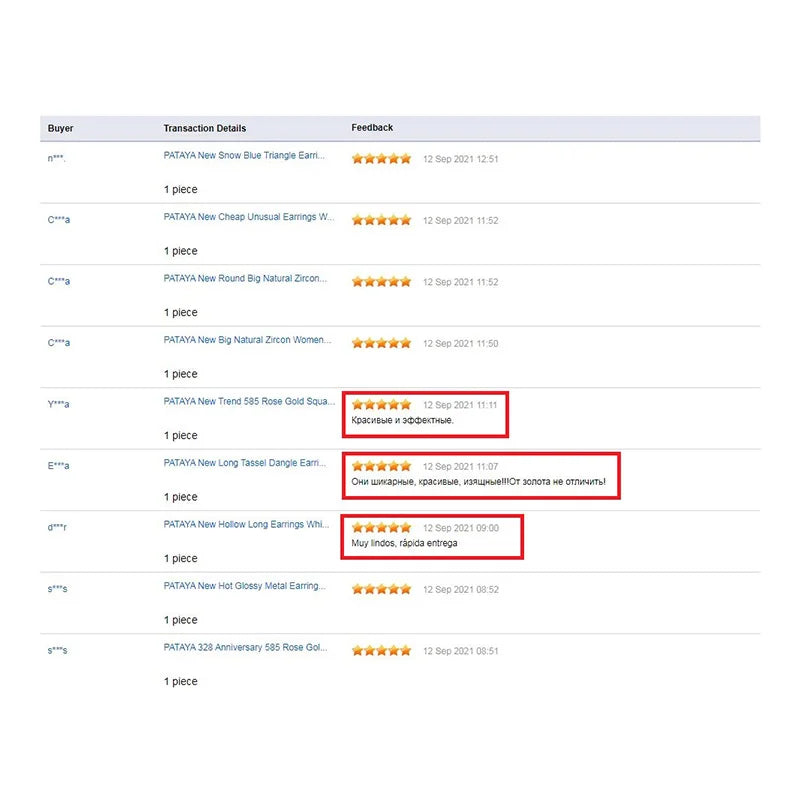The width and height of the screenshot is (800, 800).
Task: Click star rating in Cheap Unusual Earrings row
Action: click(x=381, y=220)
